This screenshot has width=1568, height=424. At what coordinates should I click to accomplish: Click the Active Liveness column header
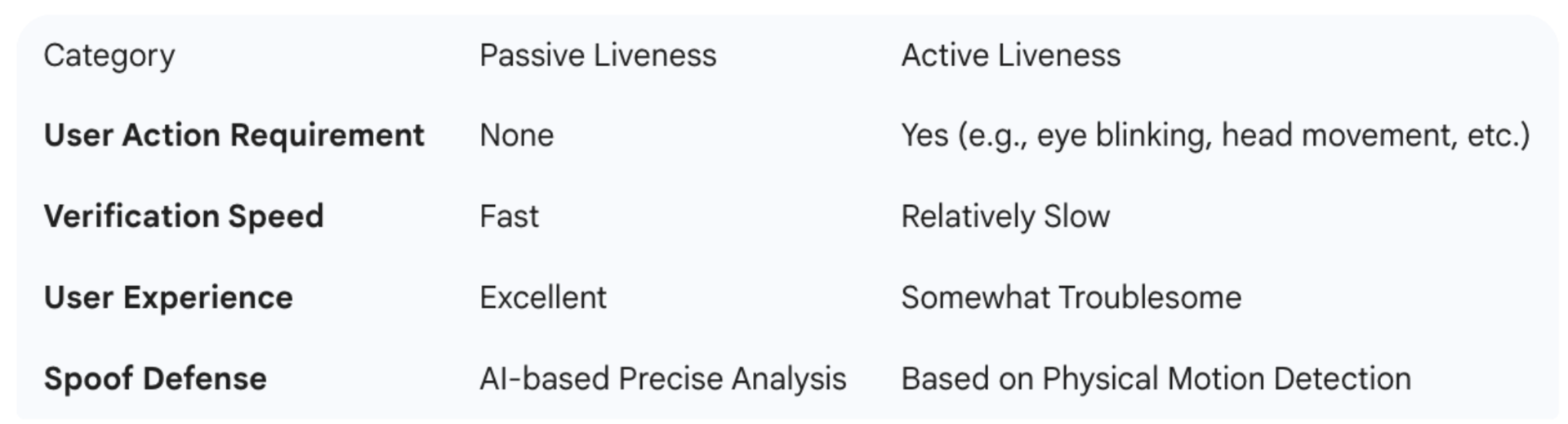click(1010, 56)
